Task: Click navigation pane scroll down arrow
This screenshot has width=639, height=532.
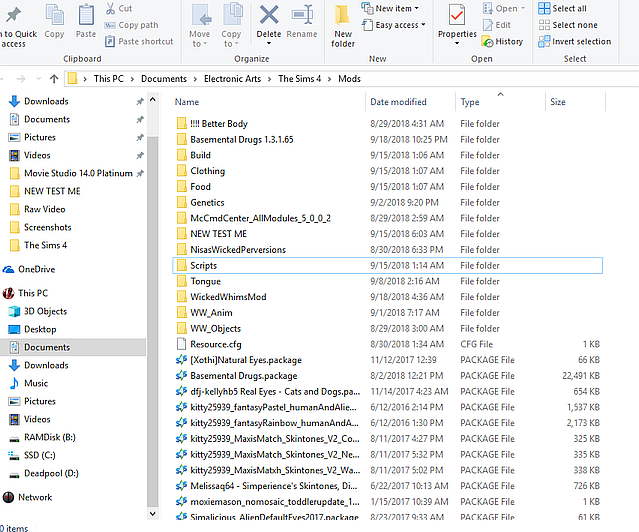Action: tap(152, 514)
